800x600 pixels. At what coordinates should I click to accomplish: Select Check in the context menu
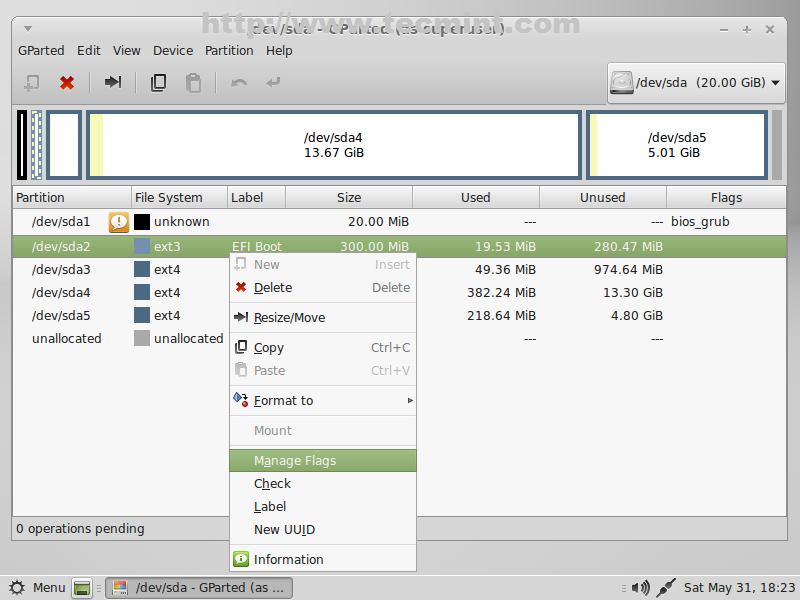pos(323,483)
